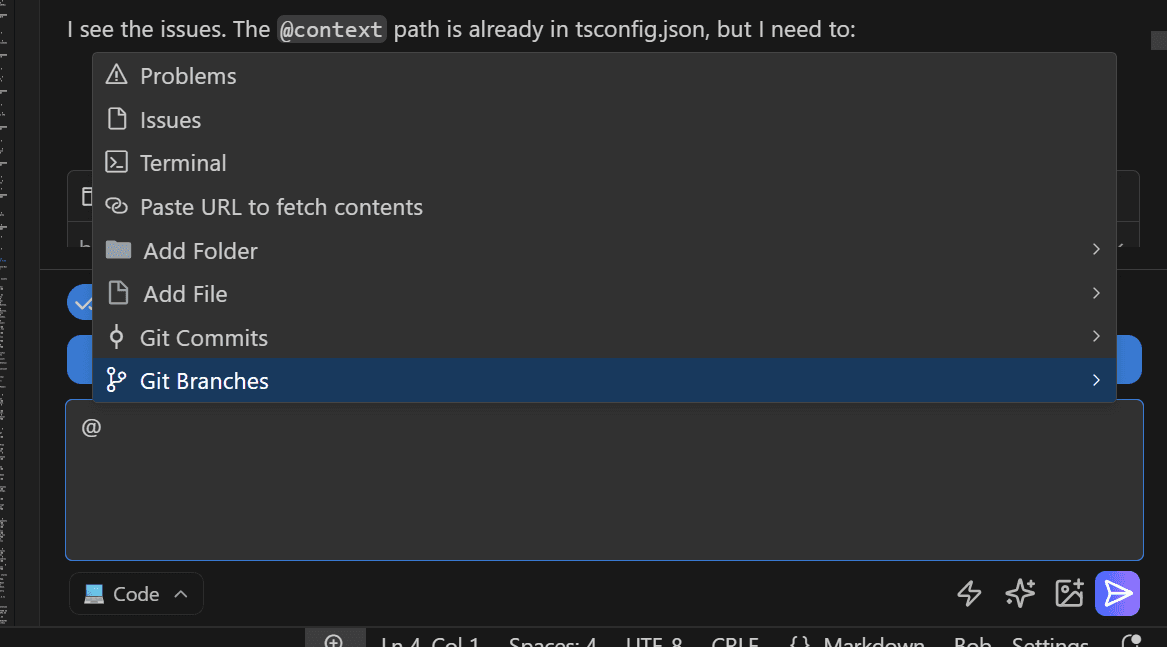Viewport: 1167px width, 647px height.
Task: Select the Problems warning triangle icon
Action: pyautogui.click(x=117, y=75)
